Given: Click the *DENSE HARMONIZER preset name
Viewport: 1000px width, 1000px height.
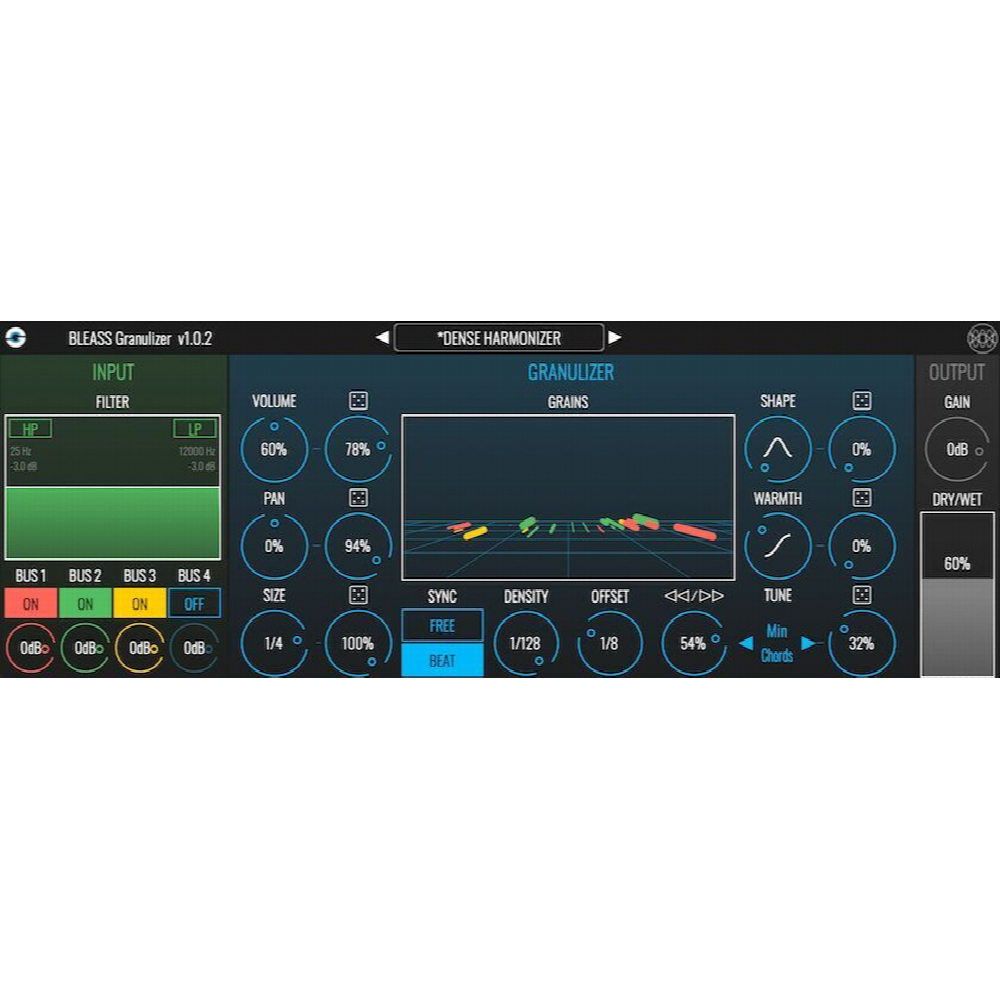Looking at the screenshot, I should tap(499, 337).
